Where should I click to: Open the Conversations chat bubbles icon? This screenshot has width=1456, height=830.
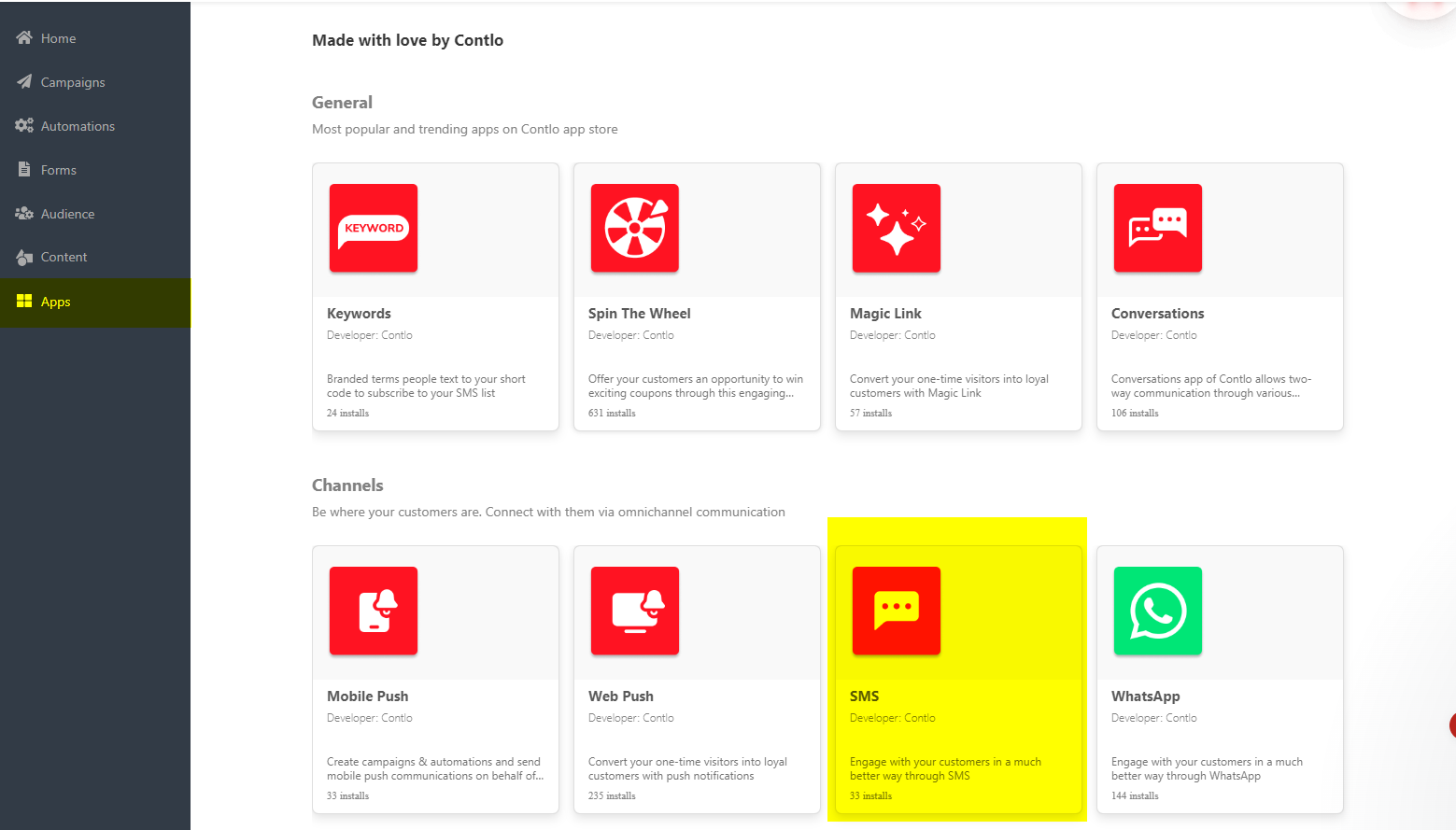click(1158, 228)
